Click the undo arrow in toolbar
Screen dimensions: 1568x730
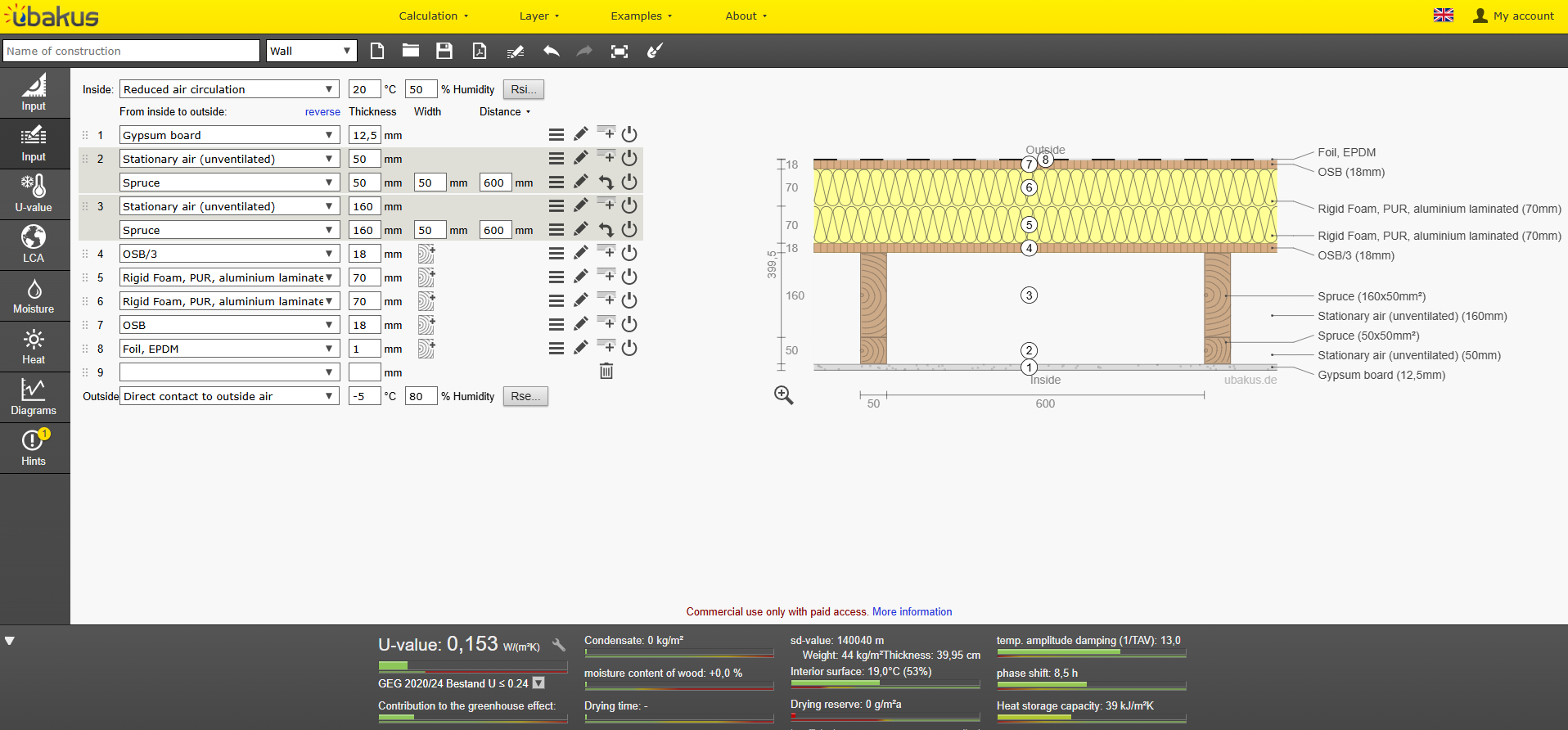pos(552,51)
